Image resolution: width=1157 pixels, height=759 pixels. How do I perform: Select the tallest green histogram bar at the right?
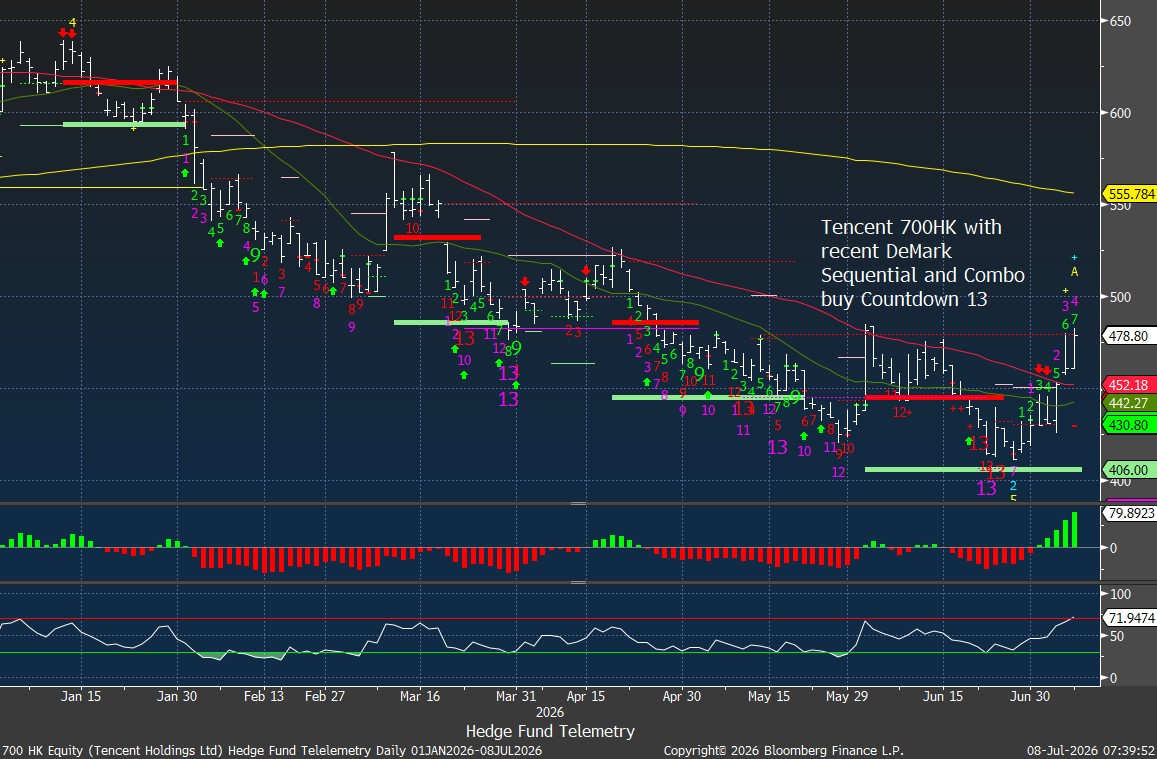[x=1074, y=530]
